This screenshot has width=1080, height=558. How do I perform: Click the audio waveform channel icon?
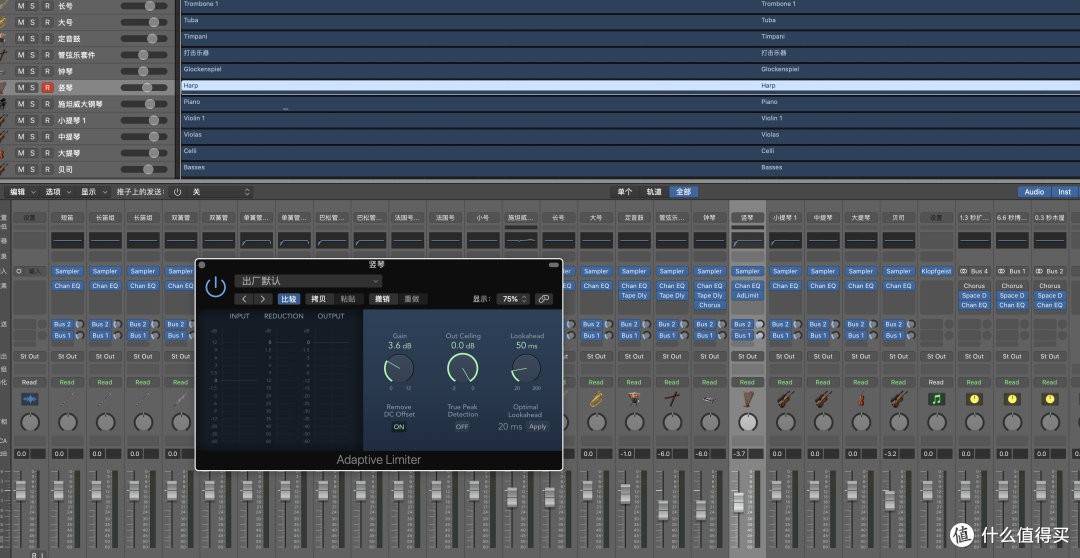(x=30, y=399)
